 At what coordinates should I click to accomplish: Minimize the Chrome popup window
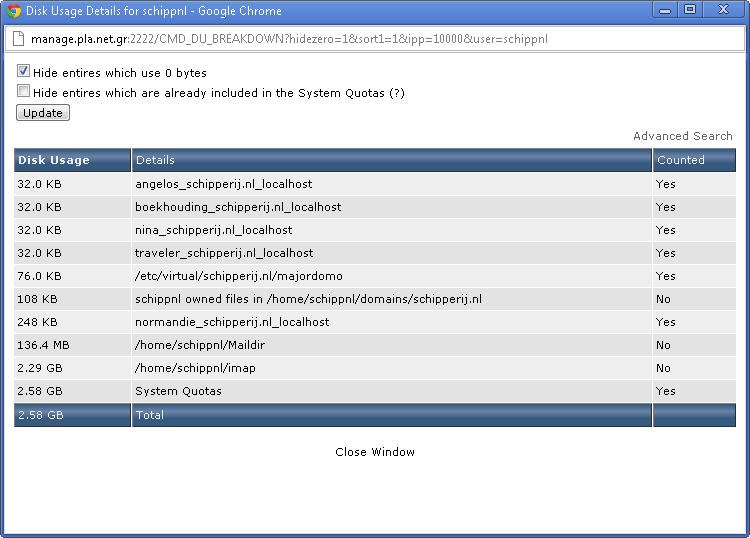(x=666, y=10)
